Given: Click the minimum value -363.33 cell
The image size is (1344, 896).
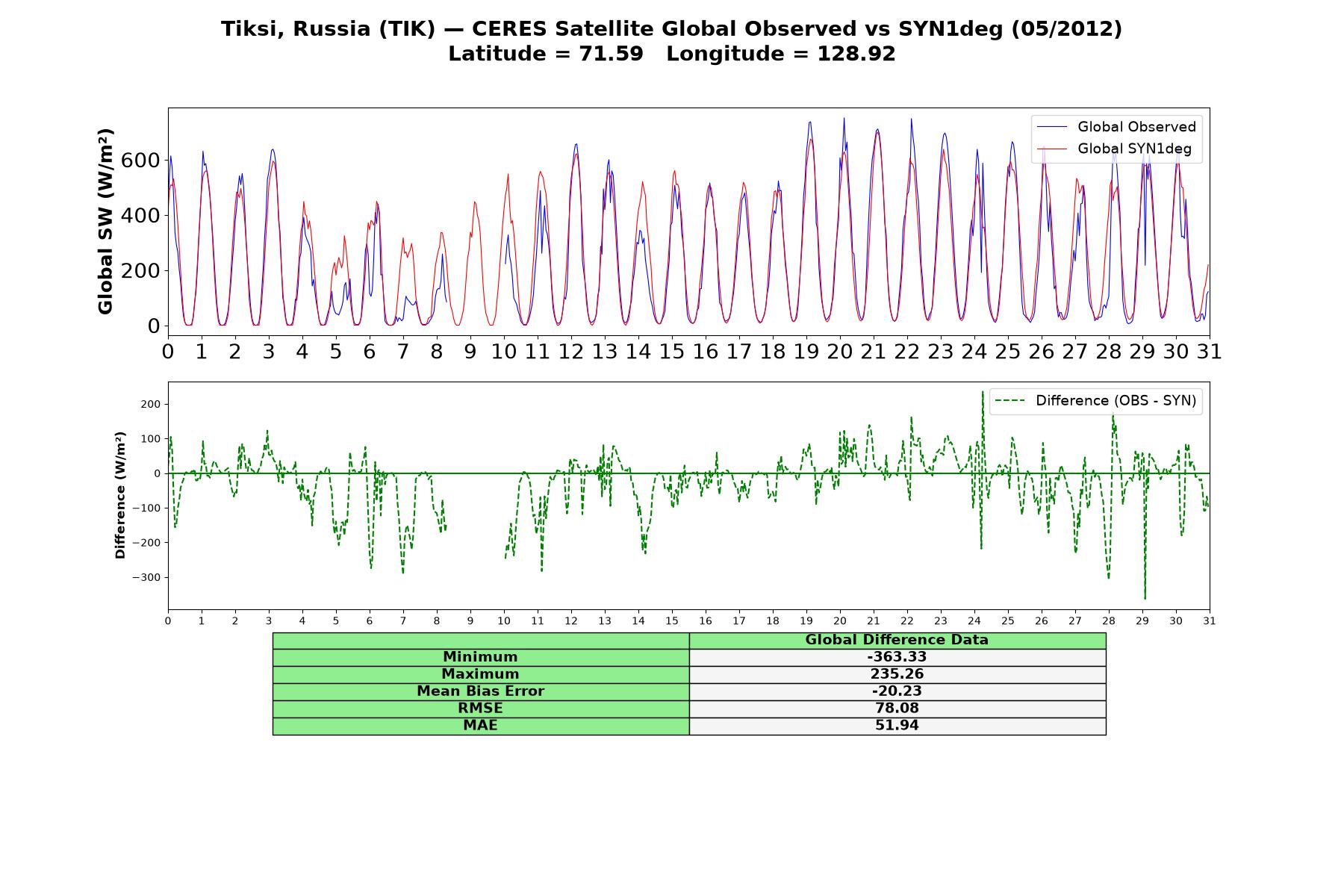Looking at the screenshot, I should coord(897,657).
